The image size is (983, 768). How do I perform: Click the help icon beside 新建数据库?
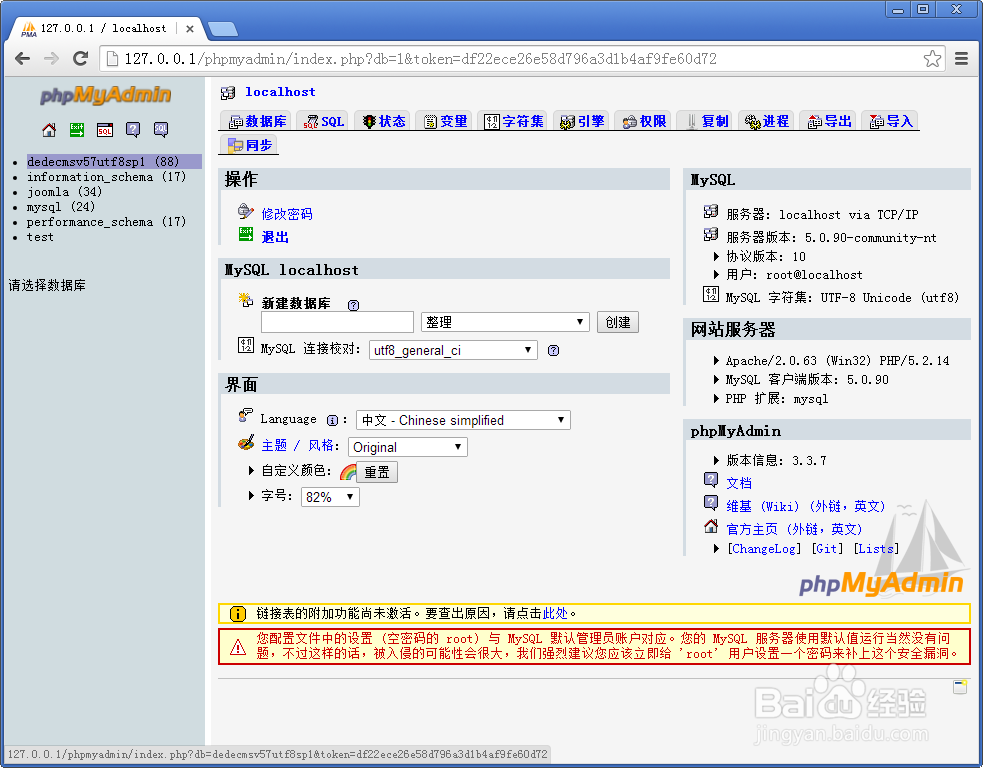coord(354,305)
